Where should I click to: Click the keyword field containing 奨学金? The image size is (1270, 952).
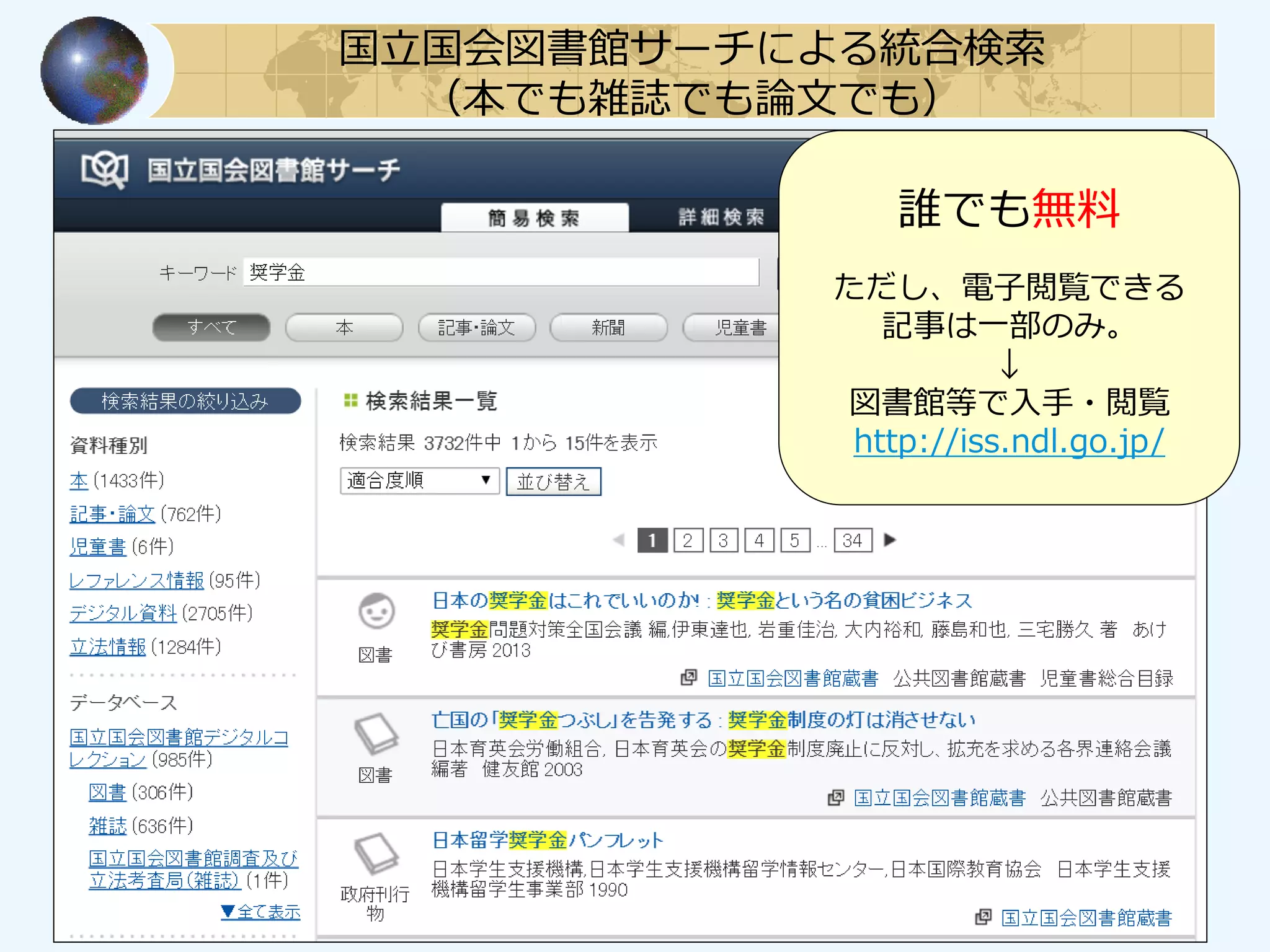click(x=501, y=271)
